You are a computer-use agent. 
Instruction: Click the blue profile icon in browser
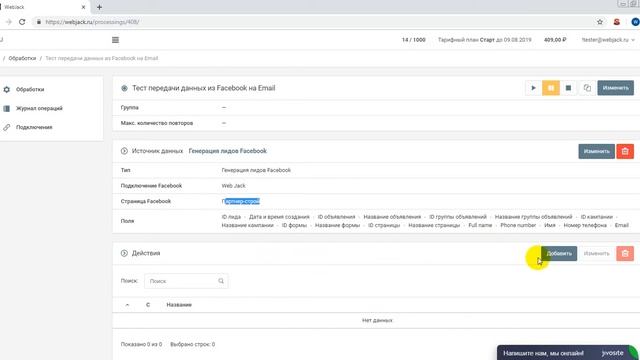(x=635, y=22)
